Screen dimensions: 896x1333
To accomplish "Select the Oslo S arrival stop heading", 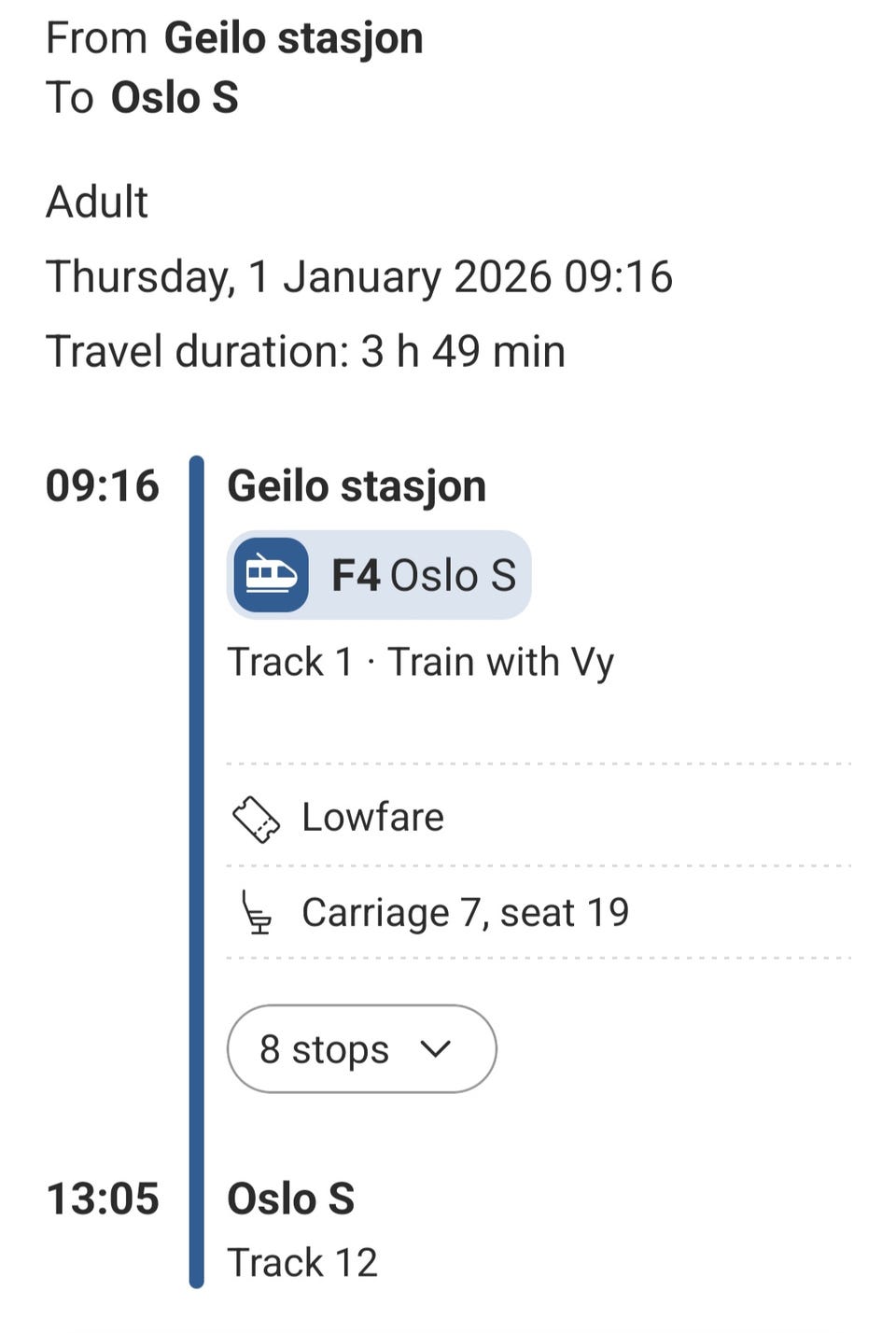I will click(x=290, y=1200).
